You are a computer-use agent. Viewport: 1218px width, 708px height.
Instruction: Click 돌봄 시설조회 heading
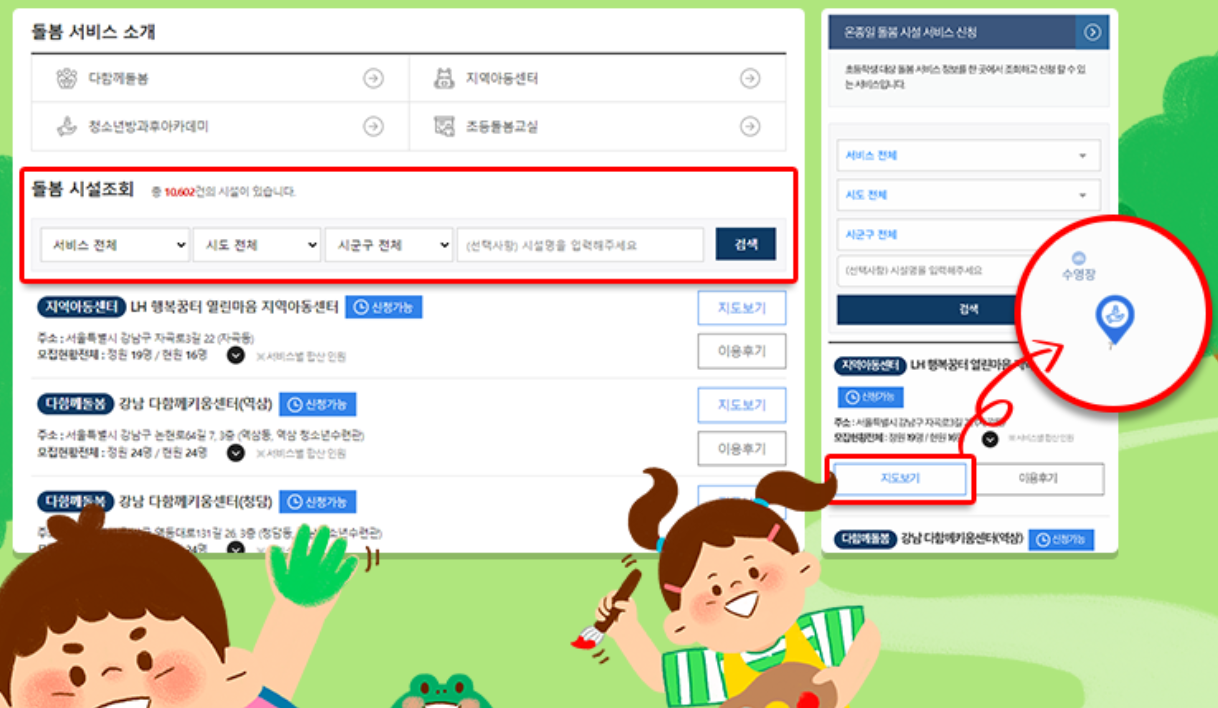[82, 189]
